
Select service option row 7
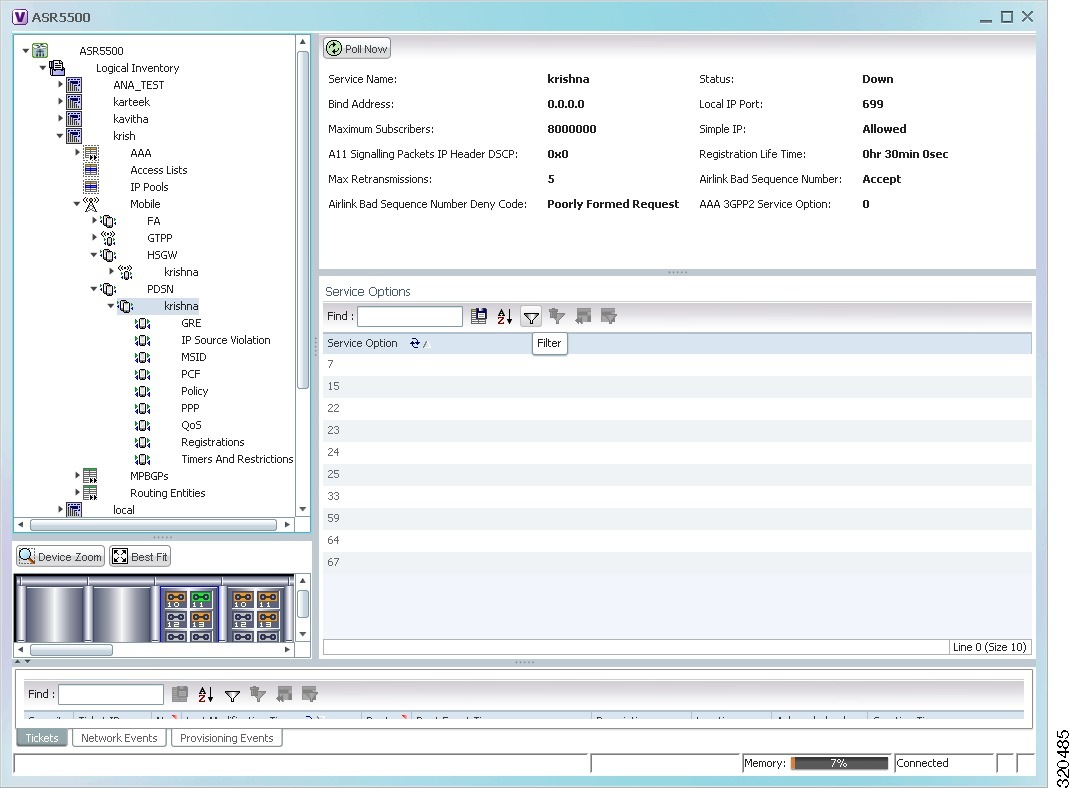[677, 364]
